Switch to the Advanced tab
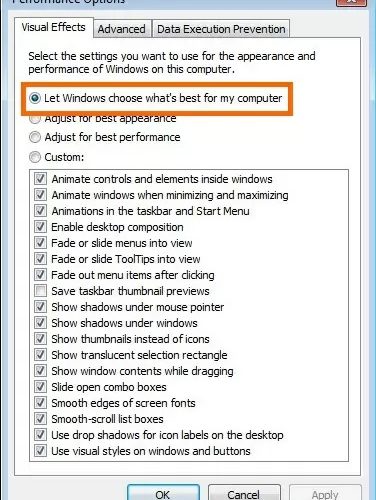 pyautogui.click(x=121, y=29)
